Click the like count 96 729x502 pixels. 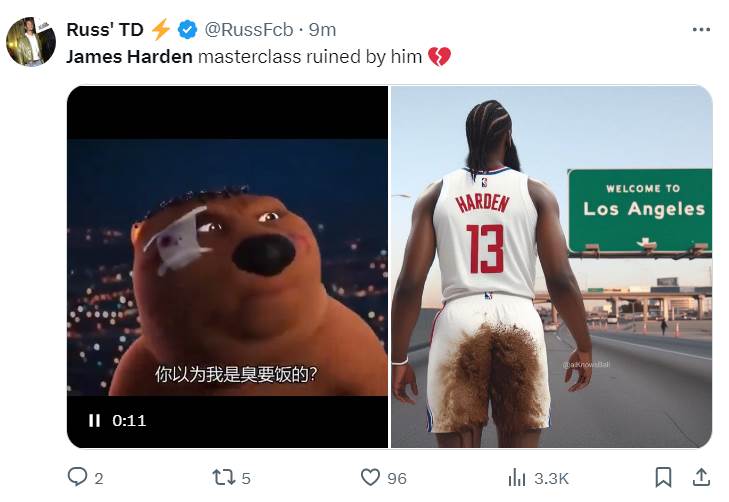(x=397, y=478)
